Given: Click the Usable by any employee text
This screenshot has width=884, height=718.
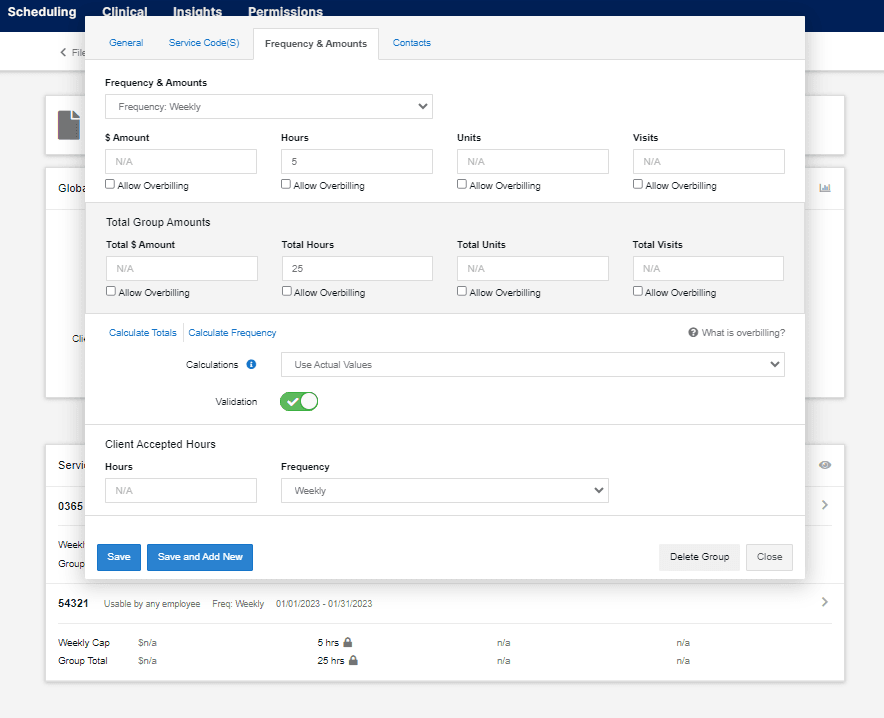Looking at the screenshot, I should pyautogui.click(x=152, y=604).
